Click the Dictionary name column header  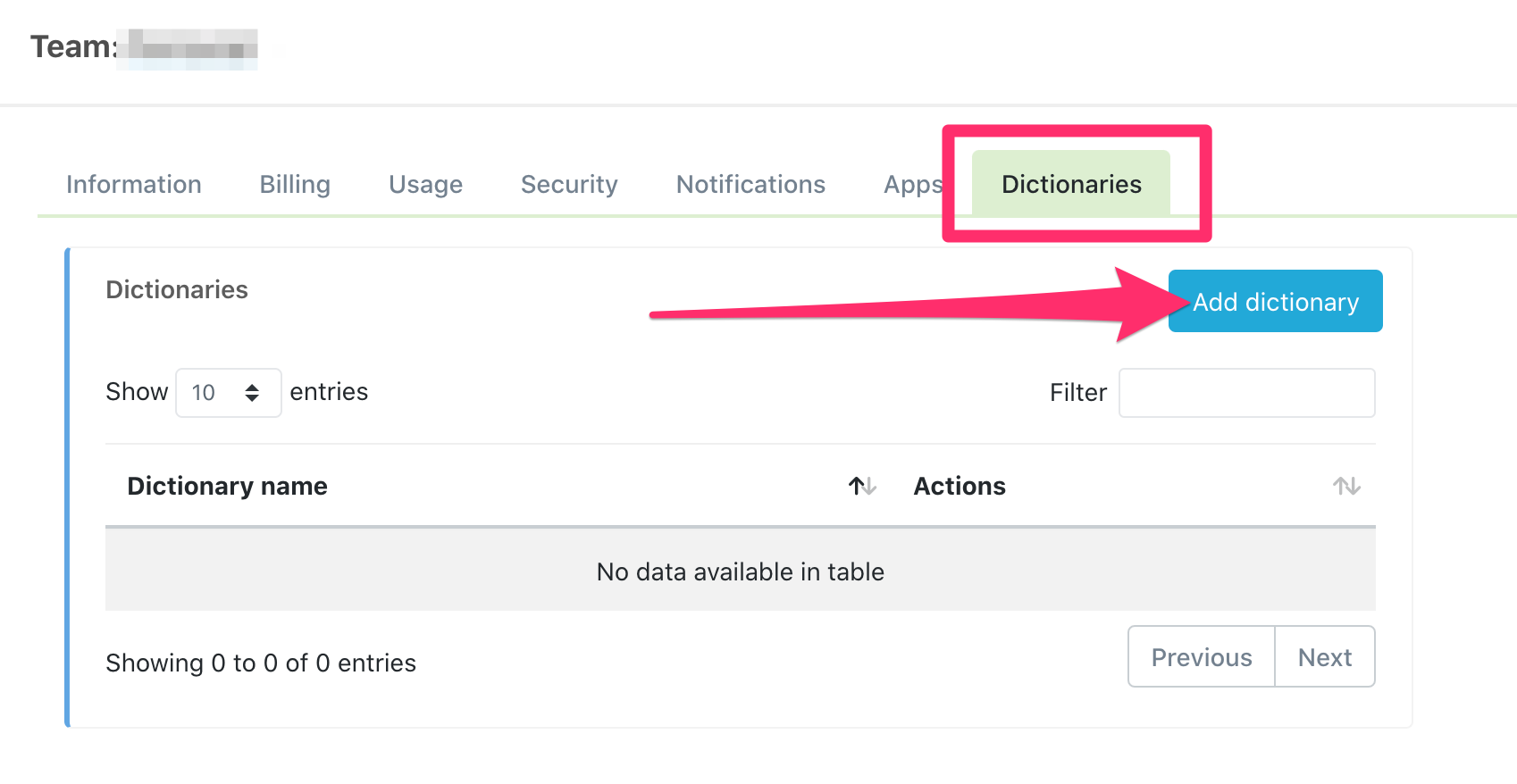click(227, 486)
